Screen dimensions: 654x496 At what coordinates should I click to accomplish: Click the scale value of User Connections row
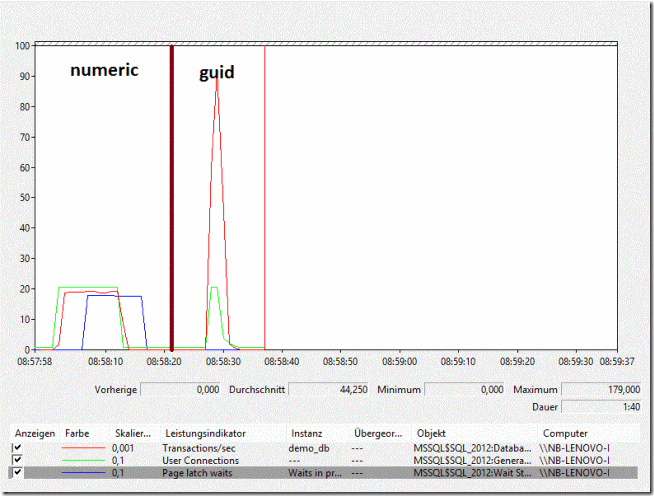click(x=118, y=461)
